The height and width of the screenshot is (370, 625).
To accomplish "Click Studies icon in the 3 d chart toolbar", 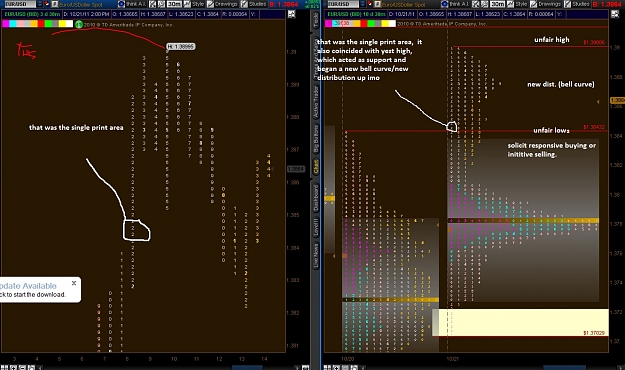I will tap(244, 4).
